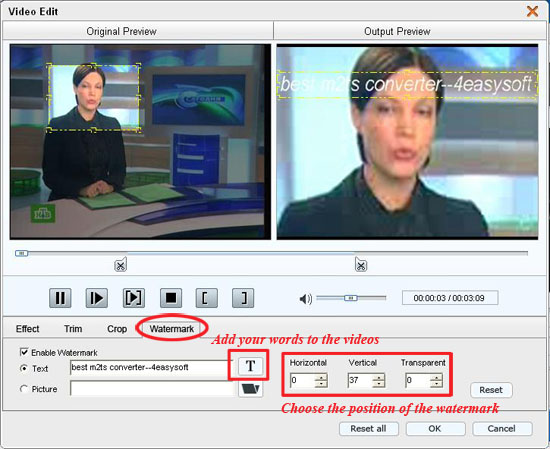Set trim start with left bracket button
This screenshot has width=550, height=449.
point(206,298)
